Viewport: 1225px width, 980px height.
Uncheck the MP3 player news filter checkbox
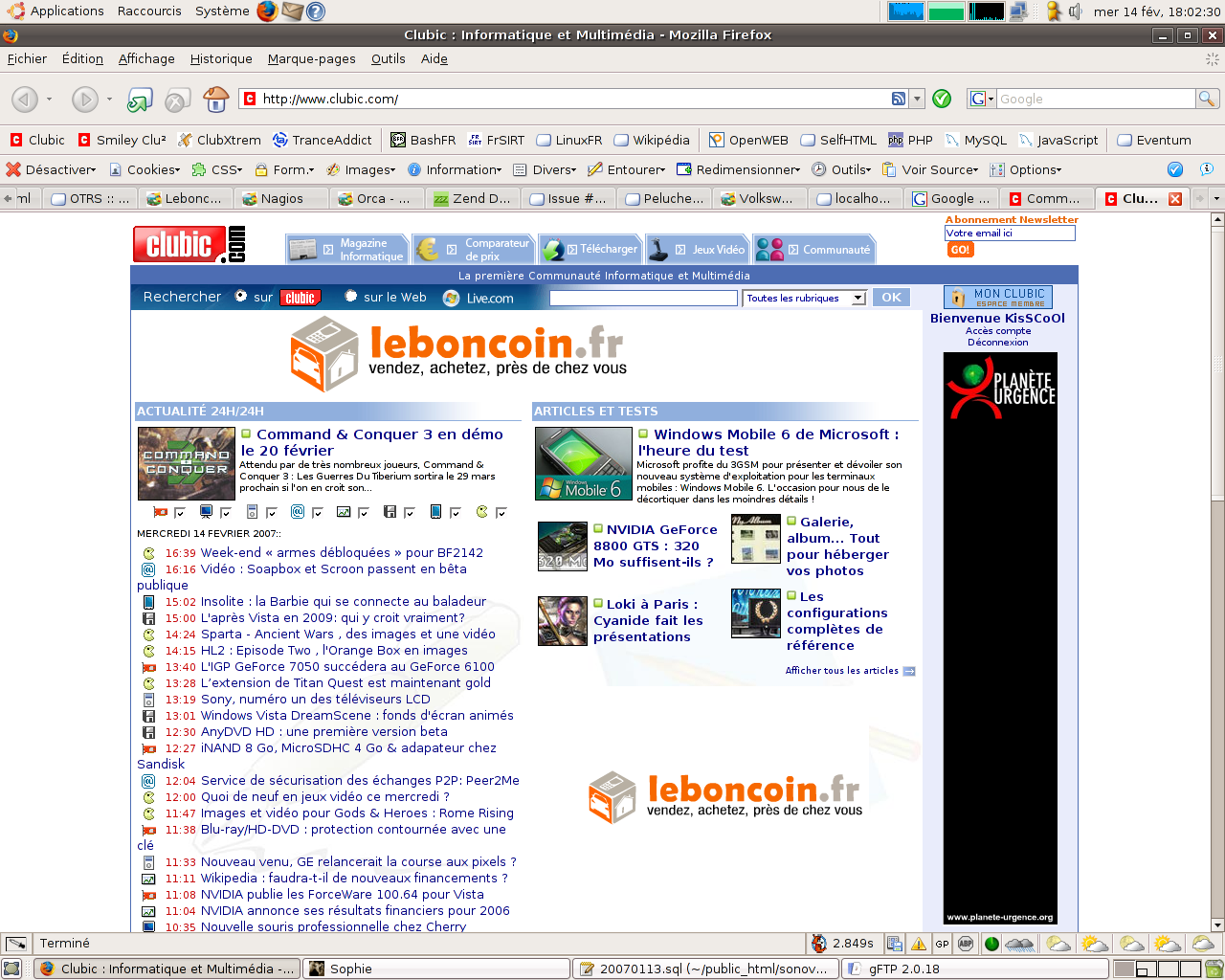(x=271, y=513)
